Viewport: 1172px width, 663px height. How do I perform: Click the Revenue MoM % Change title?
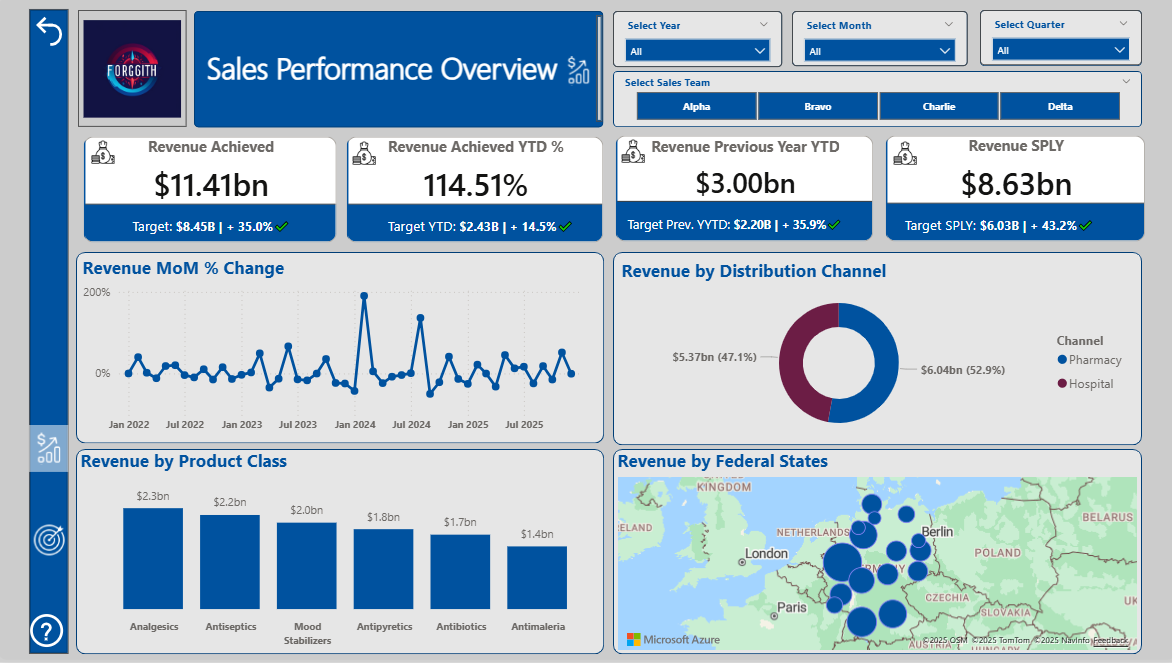click(x=183, y=268)
